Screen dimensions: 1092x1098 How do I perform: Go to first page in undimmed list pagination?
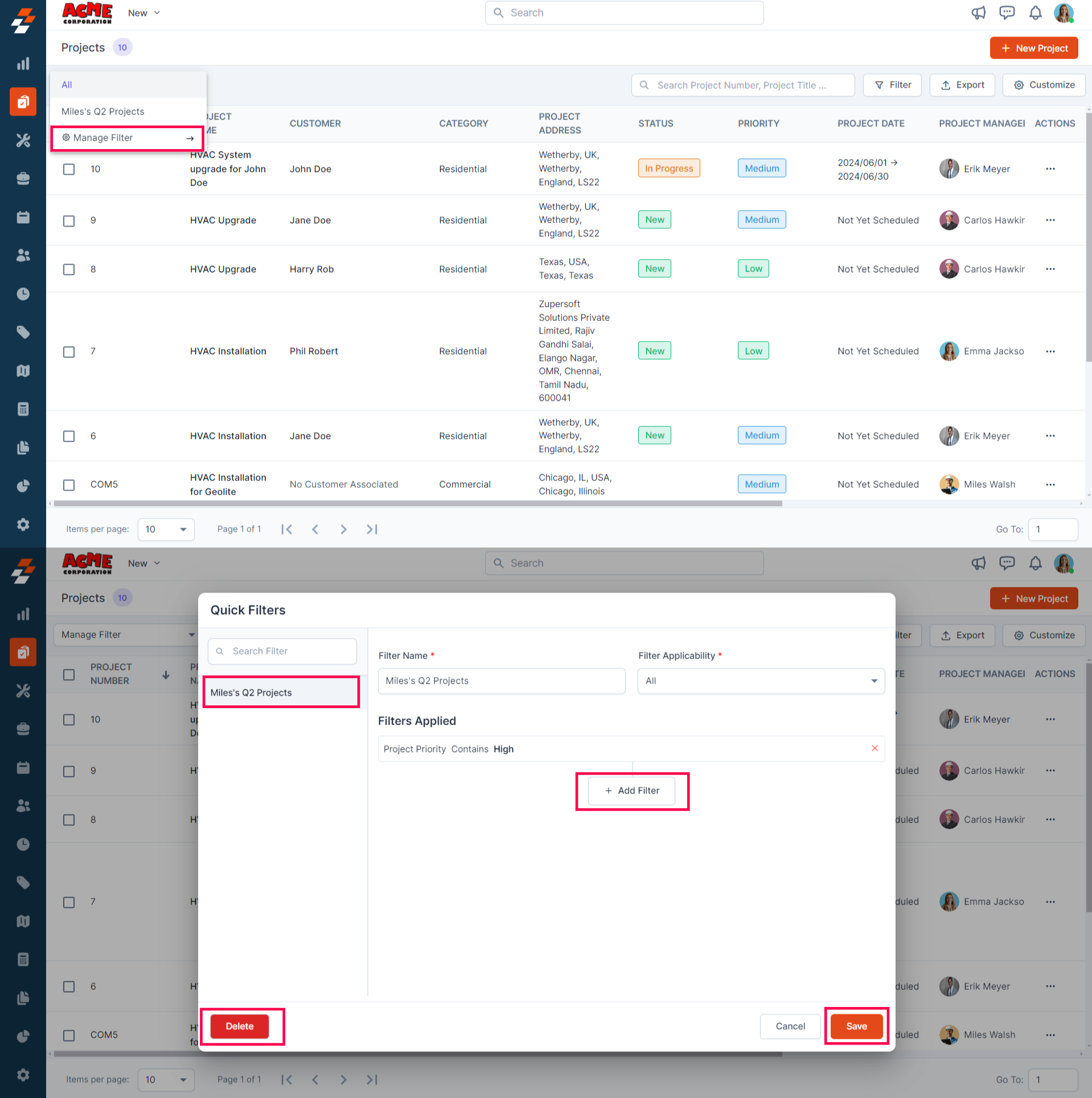(x=287, y=529)
